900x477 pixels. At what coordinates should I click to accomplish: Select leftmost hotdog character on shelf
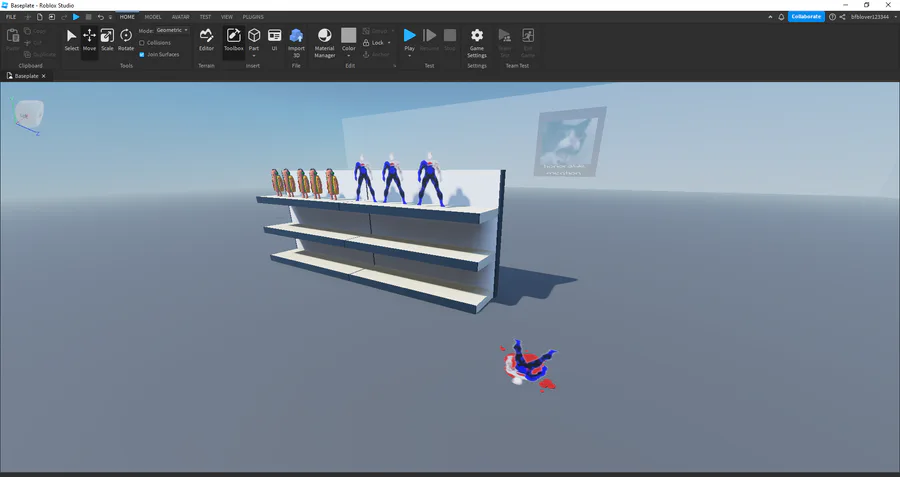tap(277, 182)
